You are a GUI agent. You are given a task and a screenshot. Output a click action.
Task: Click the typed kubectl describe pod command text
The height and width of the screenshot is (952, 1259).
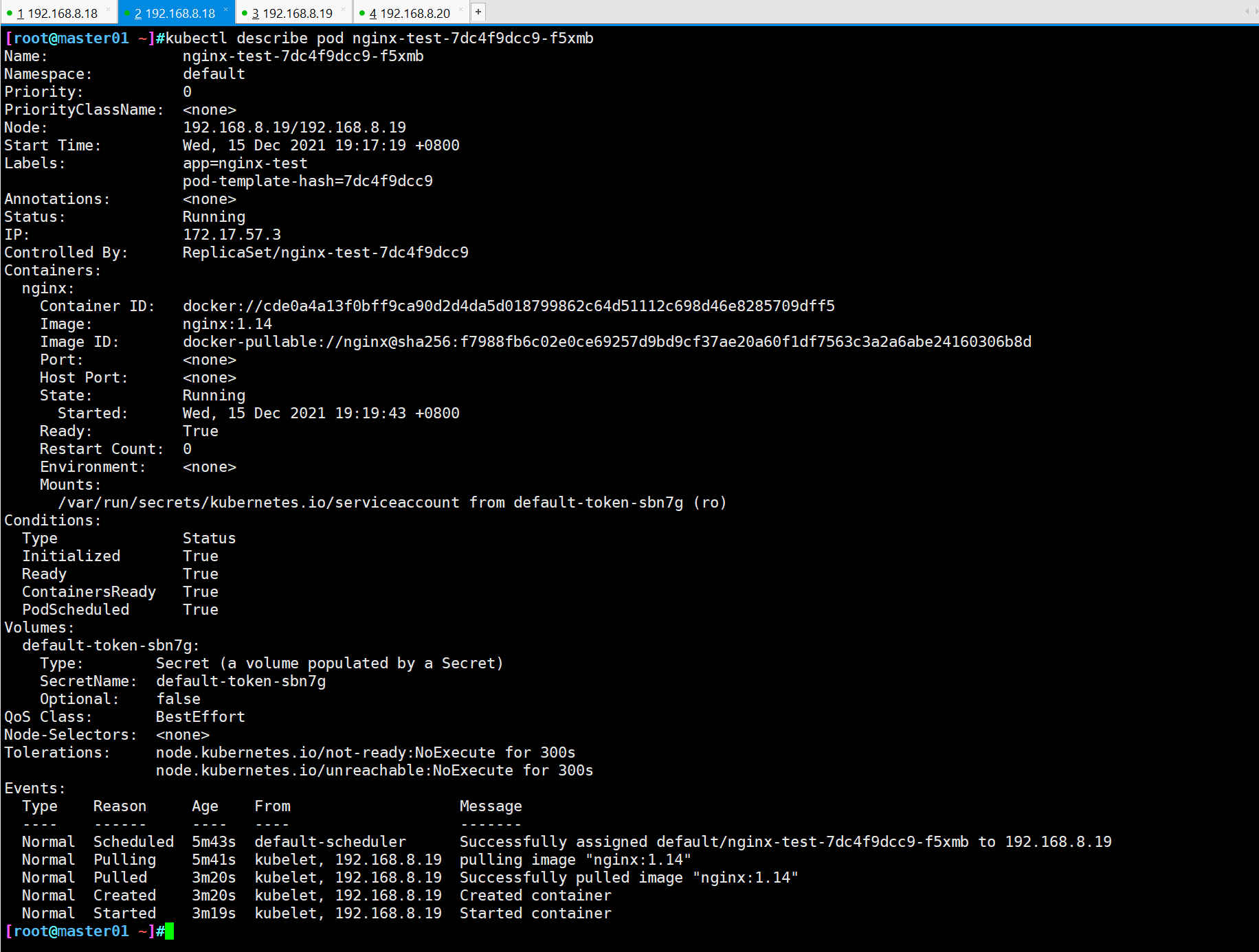pos(379,38)
